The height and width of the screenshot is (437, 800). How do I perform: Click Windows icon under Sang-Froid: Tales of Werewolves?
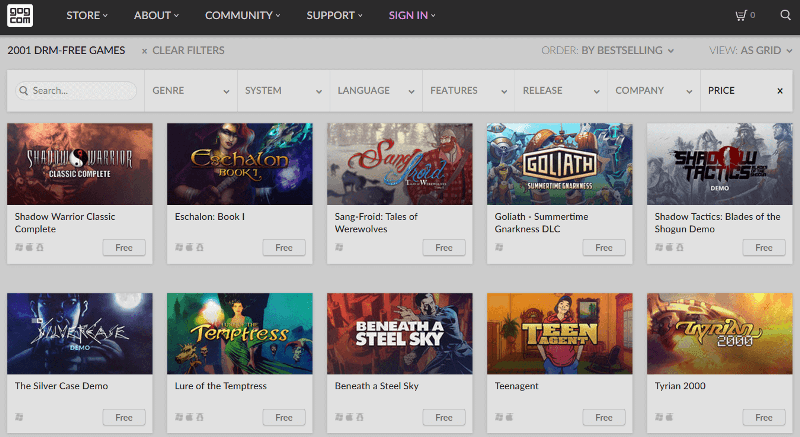tap(339, 247)
